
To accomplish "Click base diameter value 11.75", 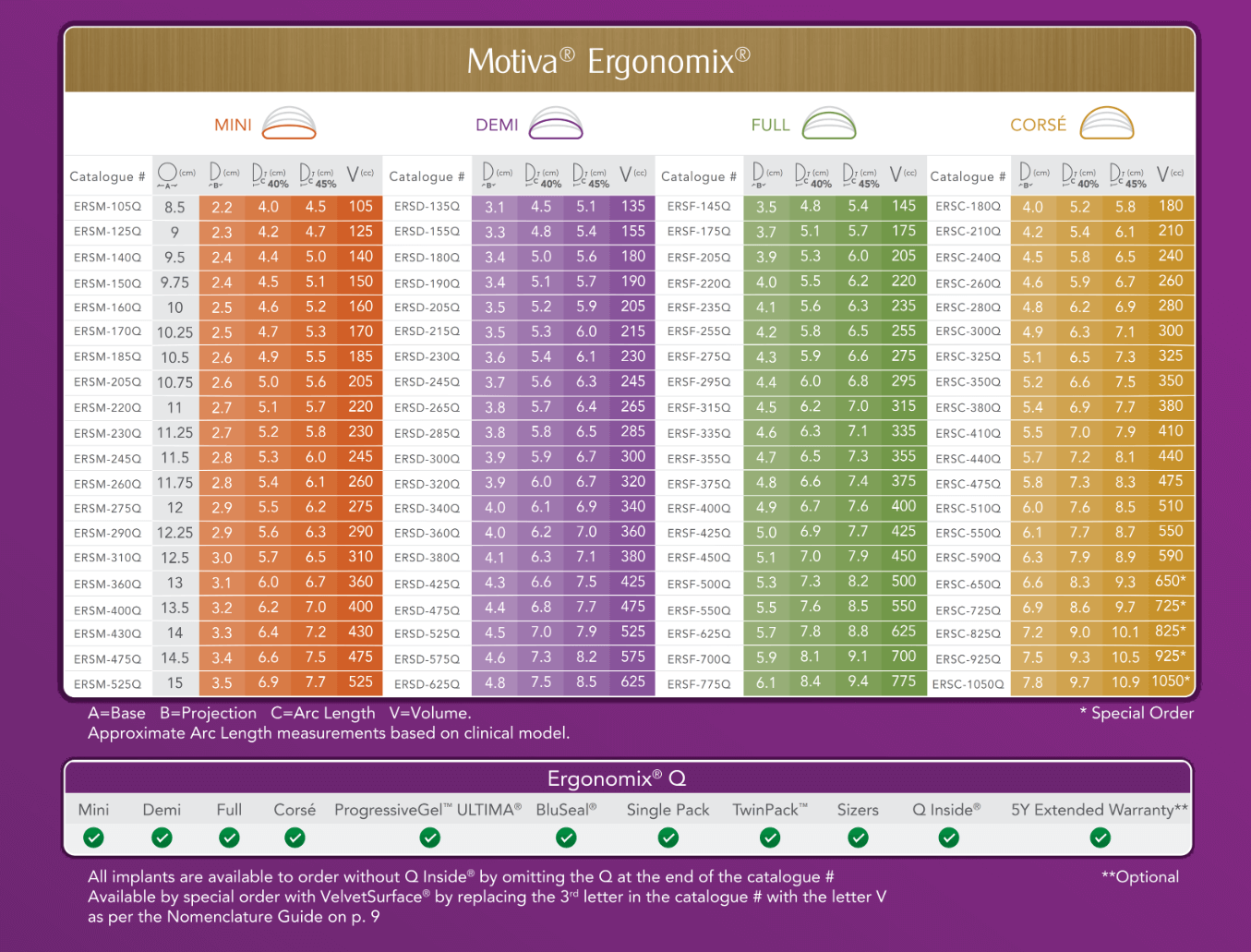I will [x=174, y=483].
